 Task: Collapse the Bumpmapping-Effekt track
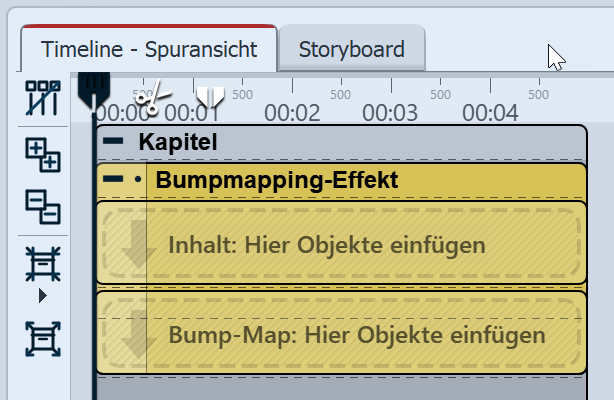(115, 181)
